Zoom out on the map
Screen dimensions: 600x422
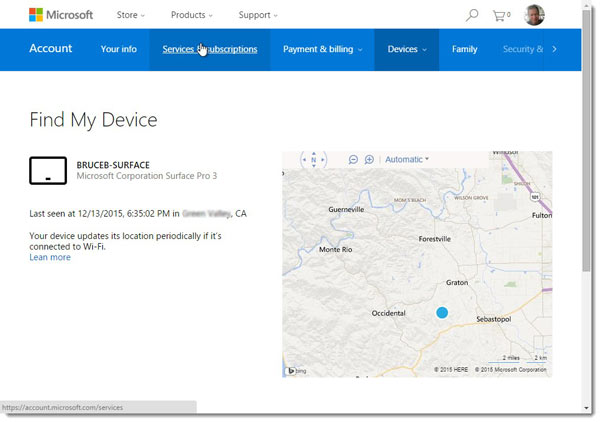(x=353, y=159)
